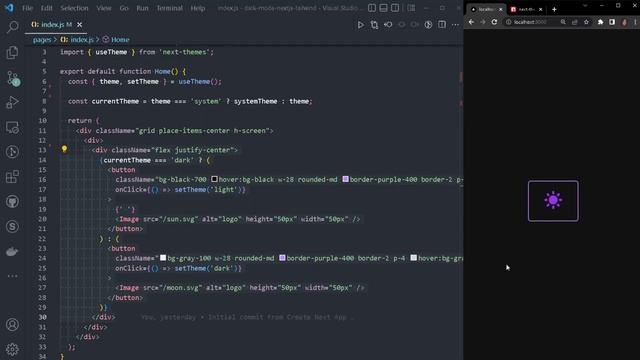Open the GitHub view in activity bar
640x360 pixels.
click(x=12, y=202)
